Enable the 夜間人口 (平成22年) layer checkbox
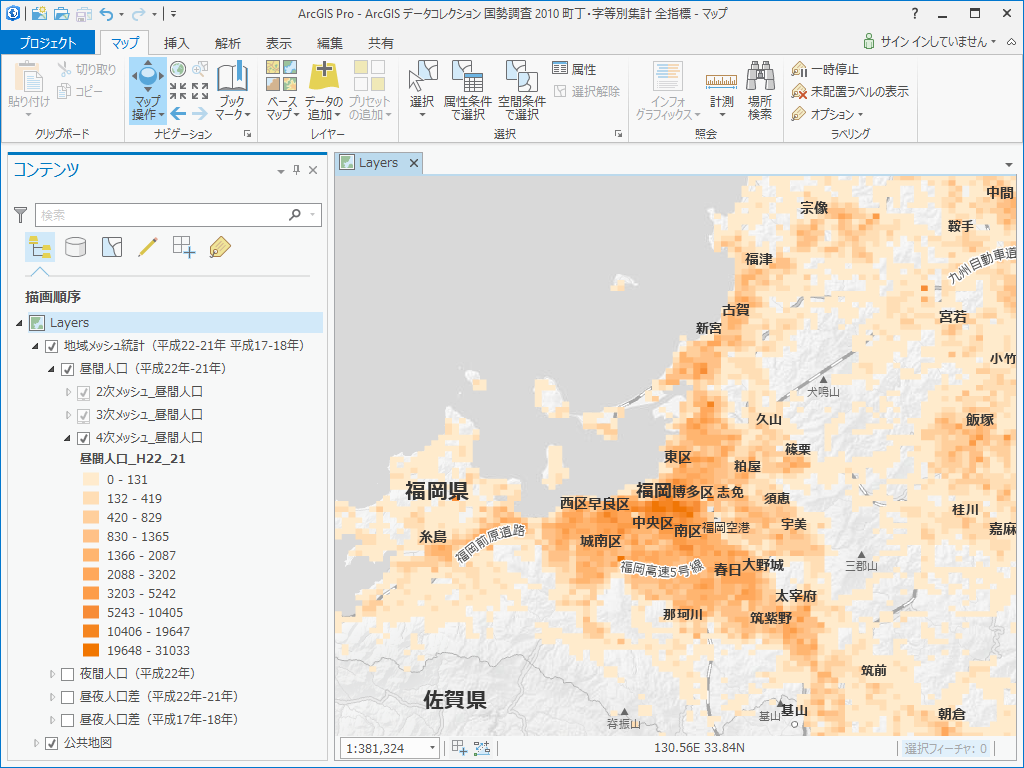This screenshot has width=1024, height=768. [x=68, y=674]
